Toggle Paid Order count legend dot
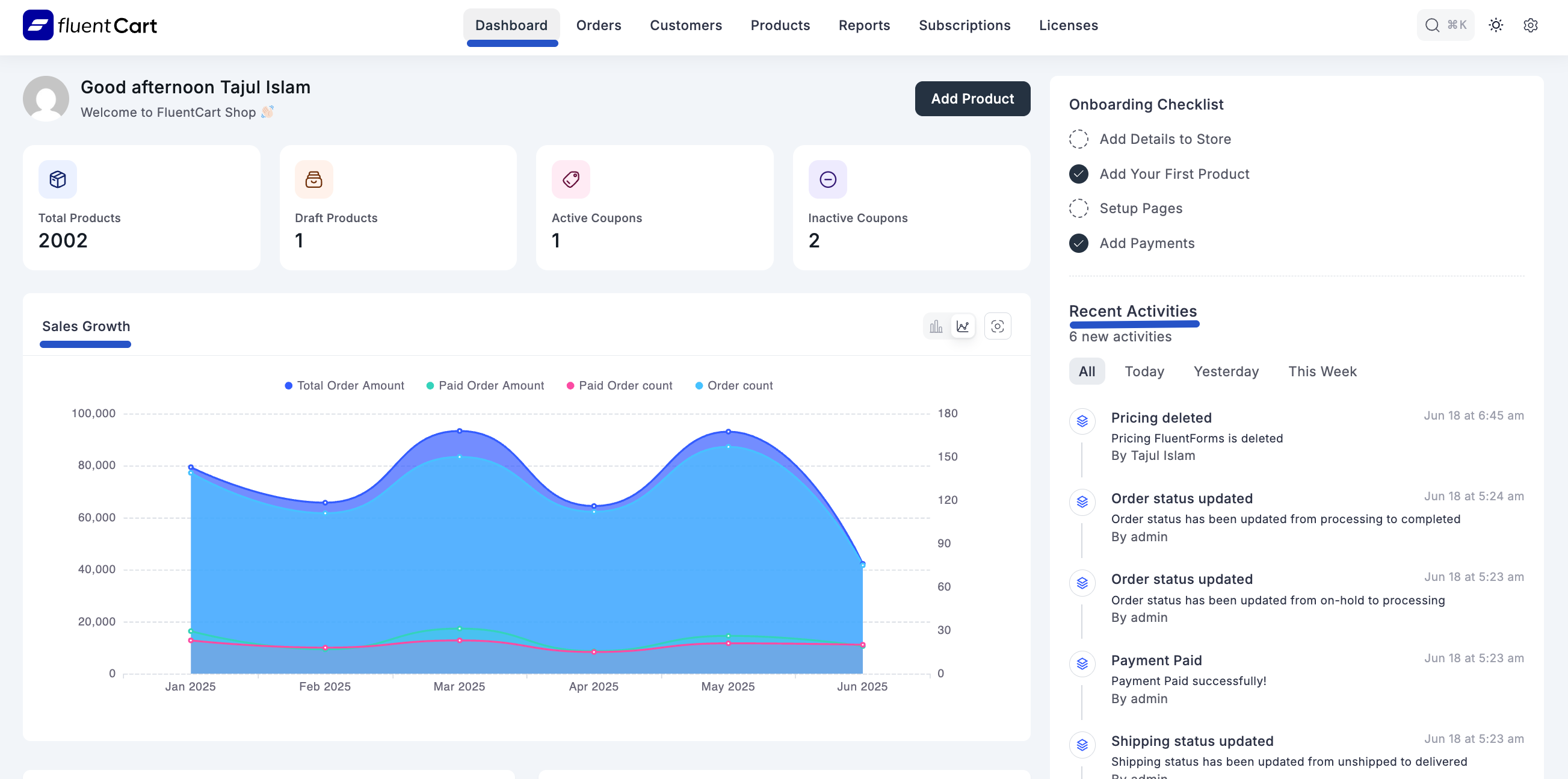This screenshot has height=779, width=1568. coord(570,385)
